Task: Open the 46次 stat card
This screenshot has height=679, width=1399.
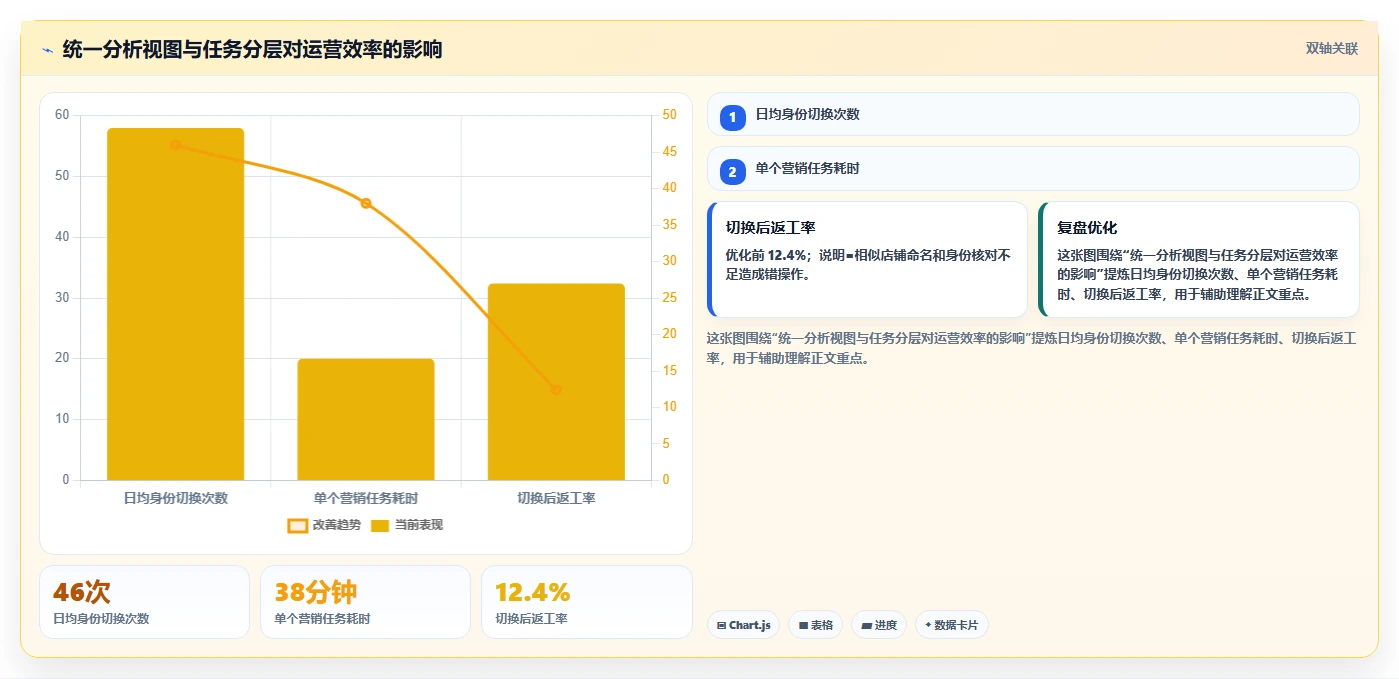Action: [x=145, y=602]
